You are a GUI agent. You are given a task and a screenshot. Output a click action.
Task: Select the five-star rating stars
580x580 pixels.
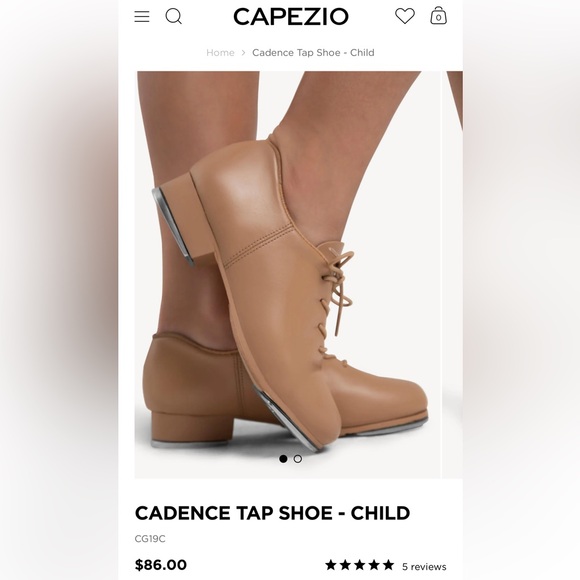pyautogui.click(x=360, y=565)
